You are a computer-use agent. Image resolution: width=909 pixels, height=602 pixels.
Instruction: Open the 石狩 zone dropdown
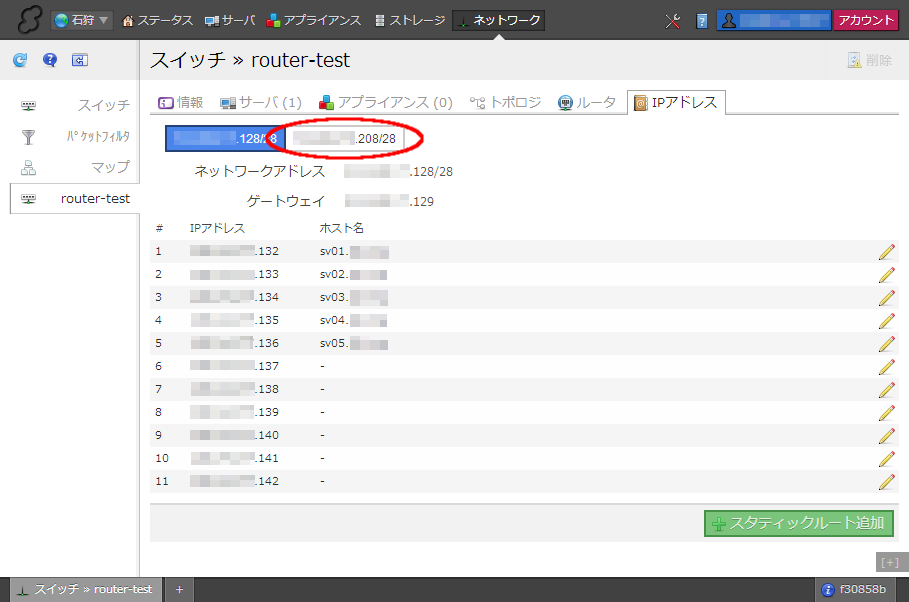82,20
